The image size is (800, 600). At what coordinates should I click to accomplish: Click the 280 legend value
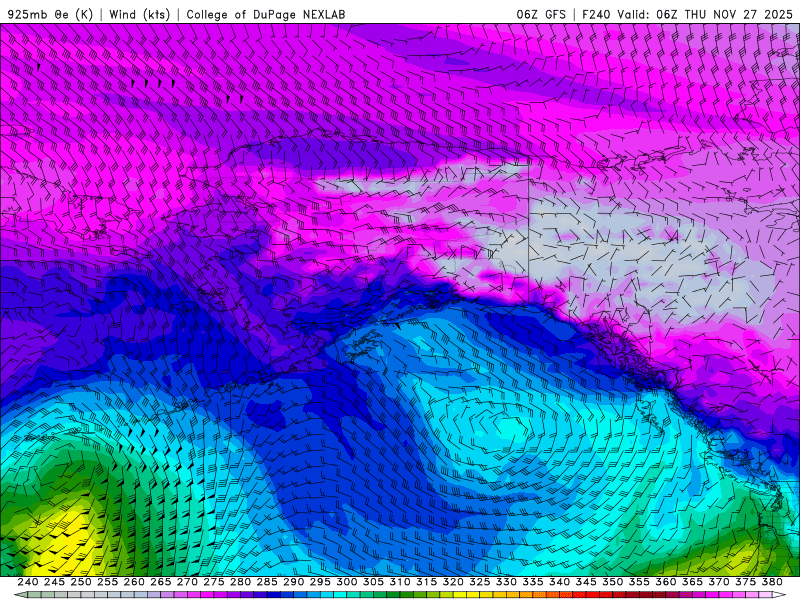pos(240,582)
